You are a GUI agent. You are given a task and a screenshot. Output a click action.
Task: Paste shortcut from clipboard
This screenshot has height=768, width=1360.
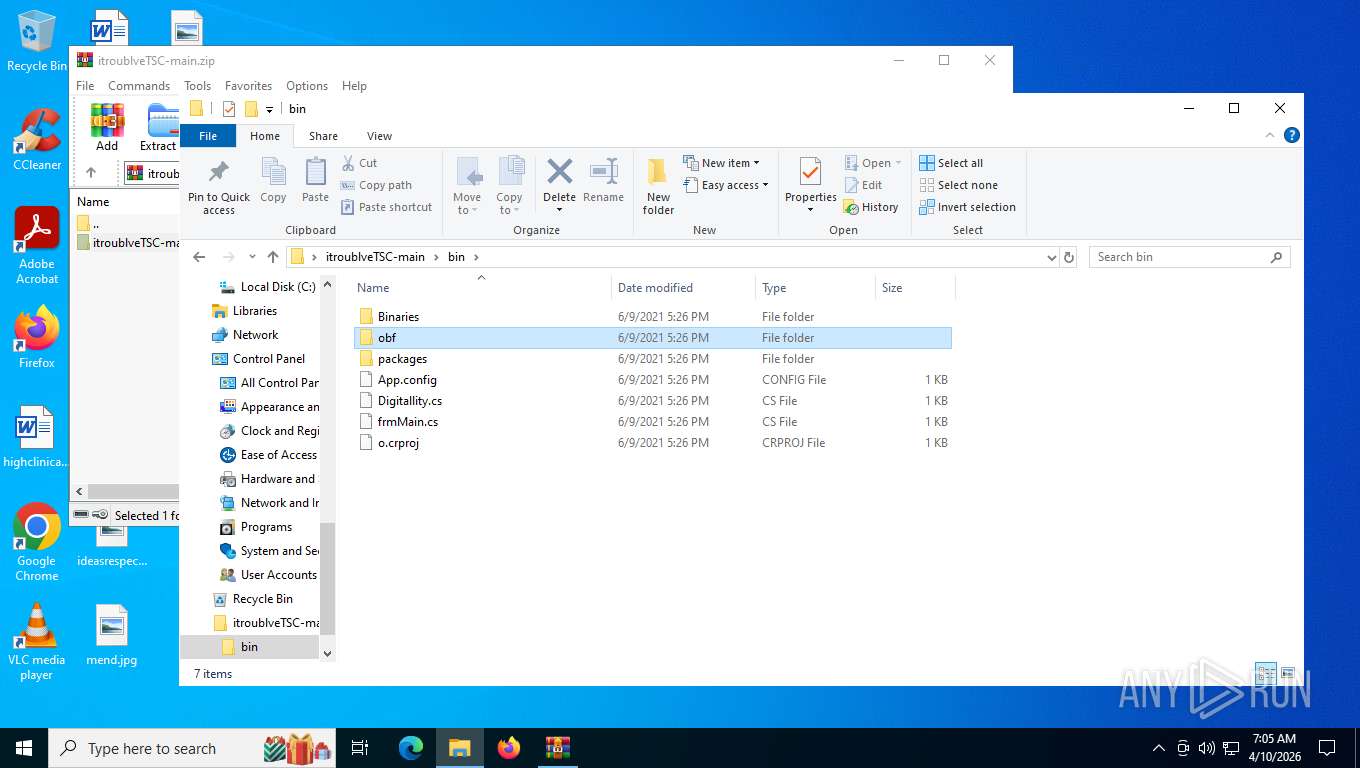[x=386, y=207]
